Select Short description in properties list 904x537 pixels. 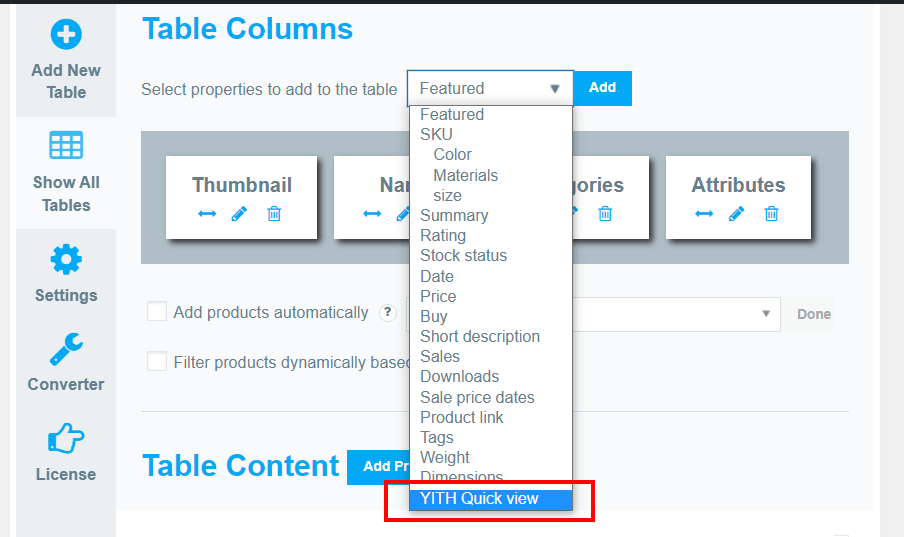click(480, 336)
